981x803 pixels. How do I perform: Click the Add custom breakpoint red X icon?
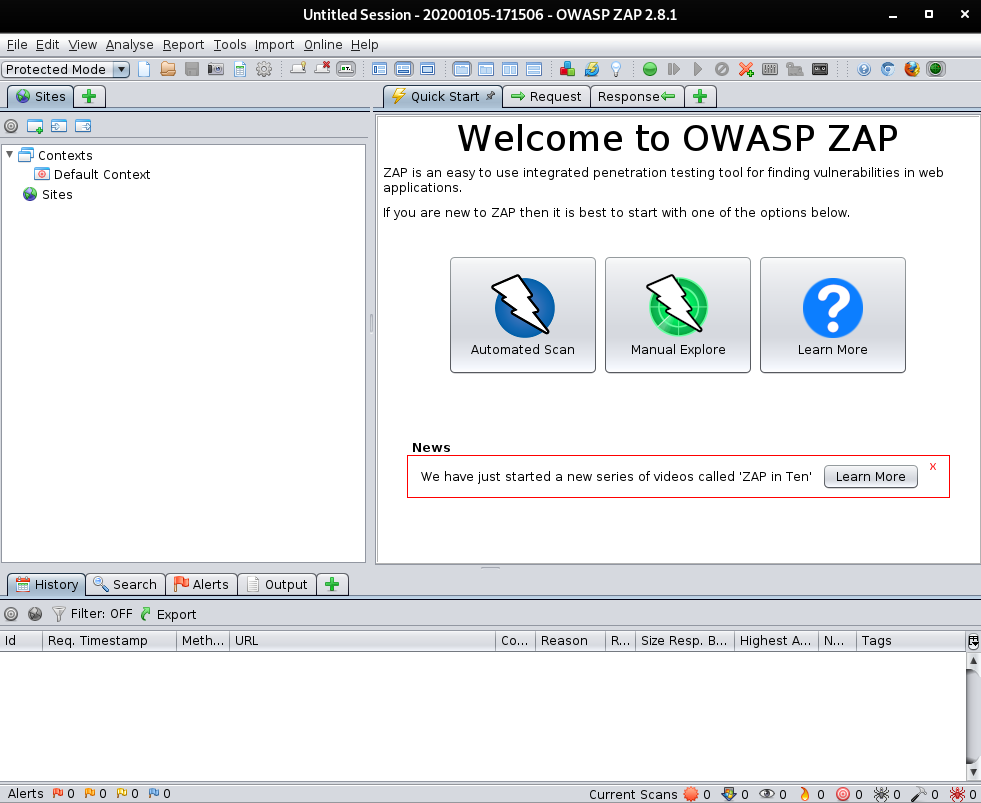coord(746,69)
